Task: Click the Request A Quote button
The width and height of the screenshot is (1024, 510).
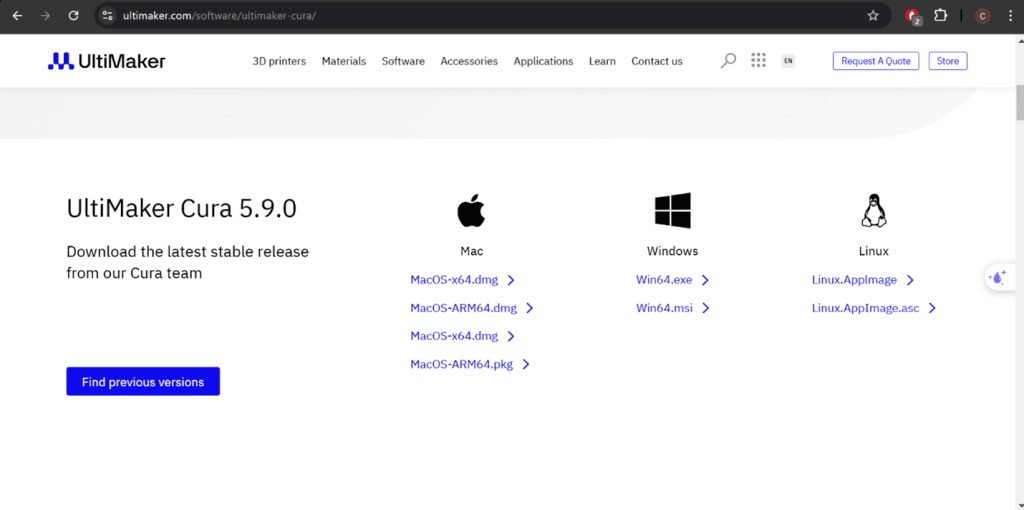Action: (x=875, y=61)
